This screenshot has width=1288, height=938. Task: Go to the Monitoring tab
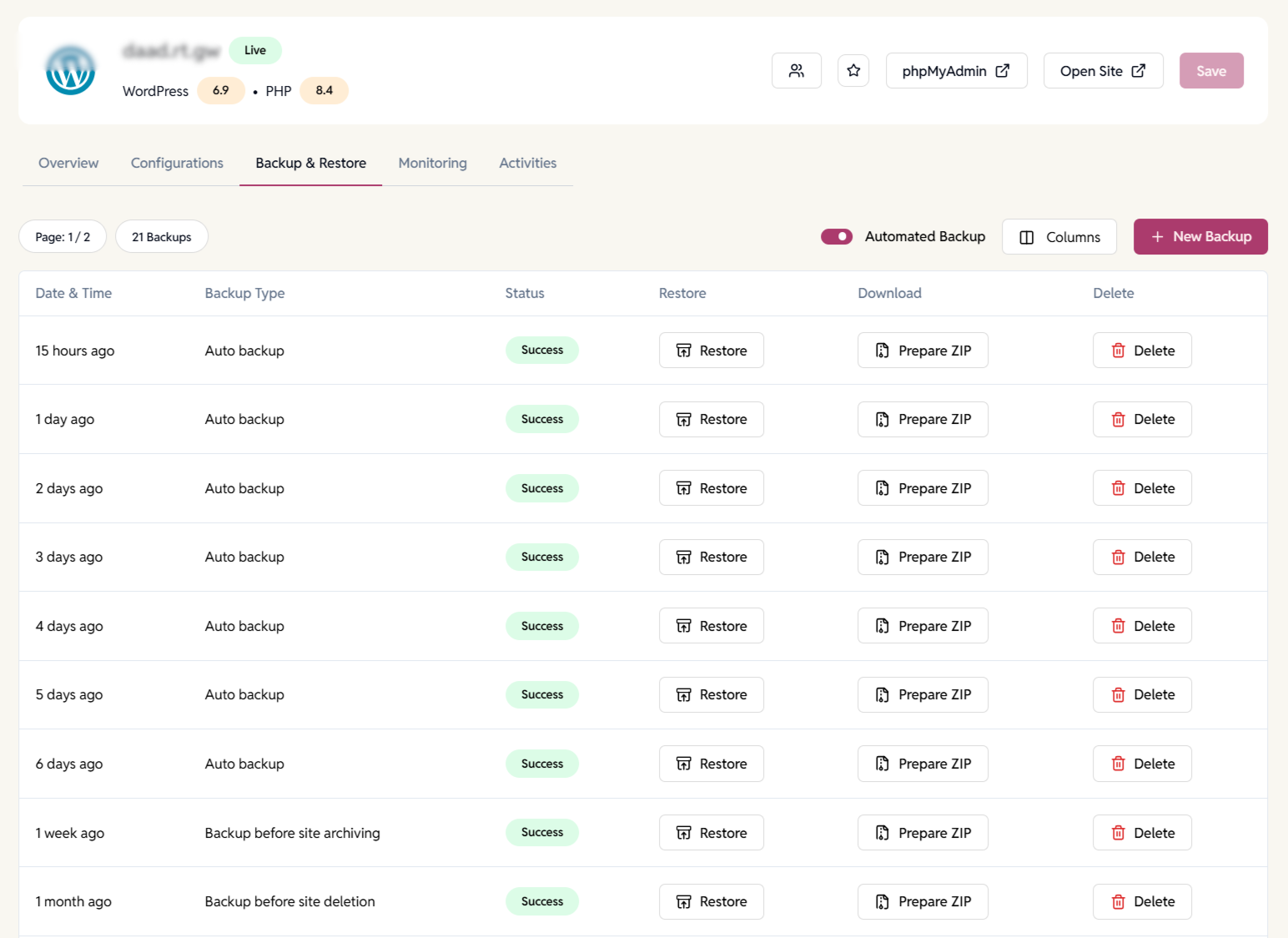[x=432, y=163]
